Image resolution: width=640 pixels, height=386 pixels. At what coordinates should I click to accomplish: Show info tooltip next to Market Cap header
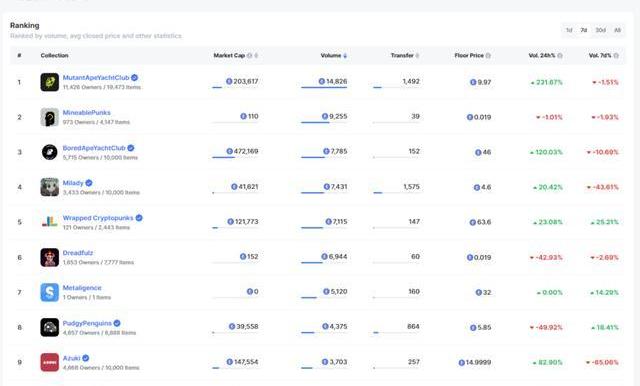click(x=249, y=55)
